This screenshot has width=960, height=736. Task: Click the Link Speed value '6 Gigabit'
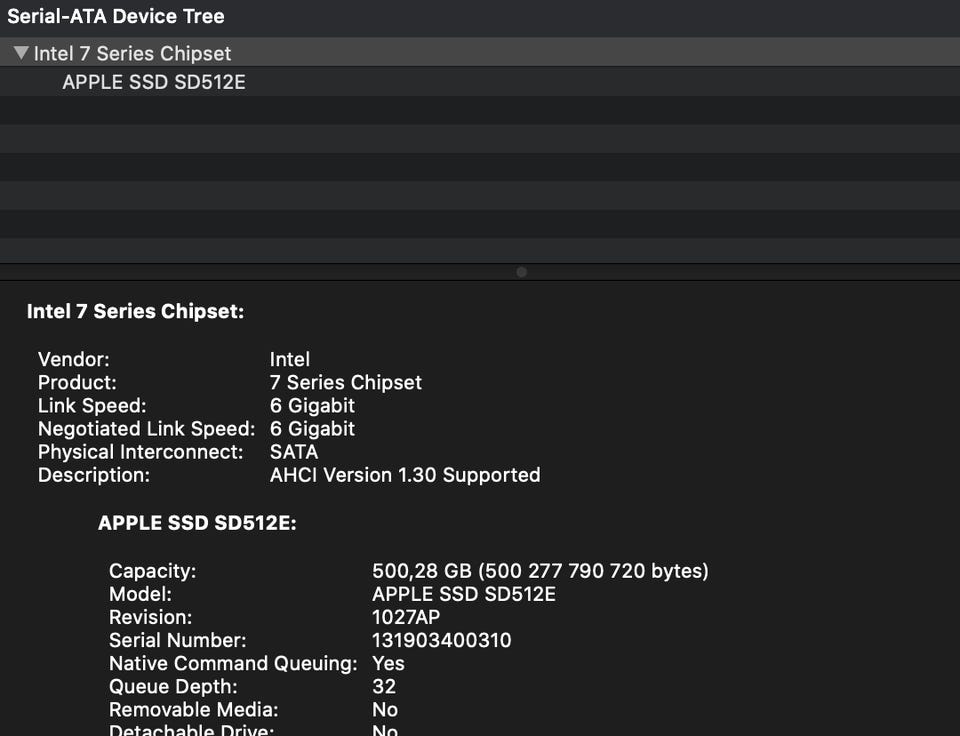pos(312,406)
